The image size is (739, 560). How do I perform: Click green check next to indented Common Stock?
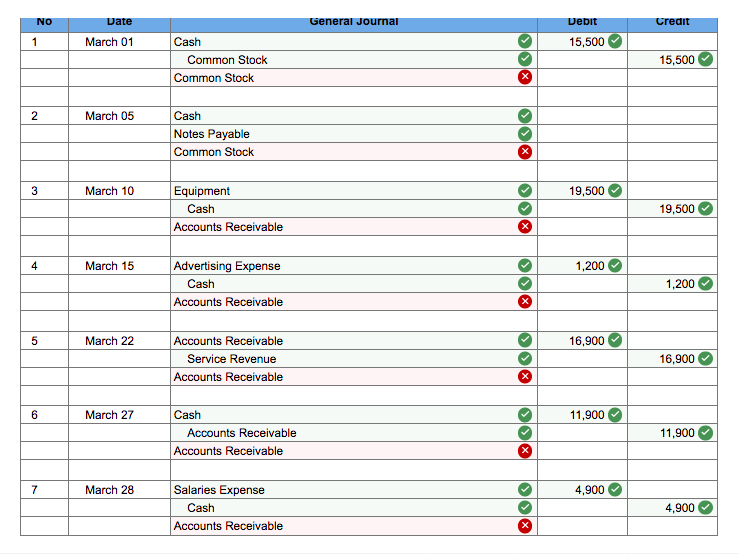(x=525, y=59)
